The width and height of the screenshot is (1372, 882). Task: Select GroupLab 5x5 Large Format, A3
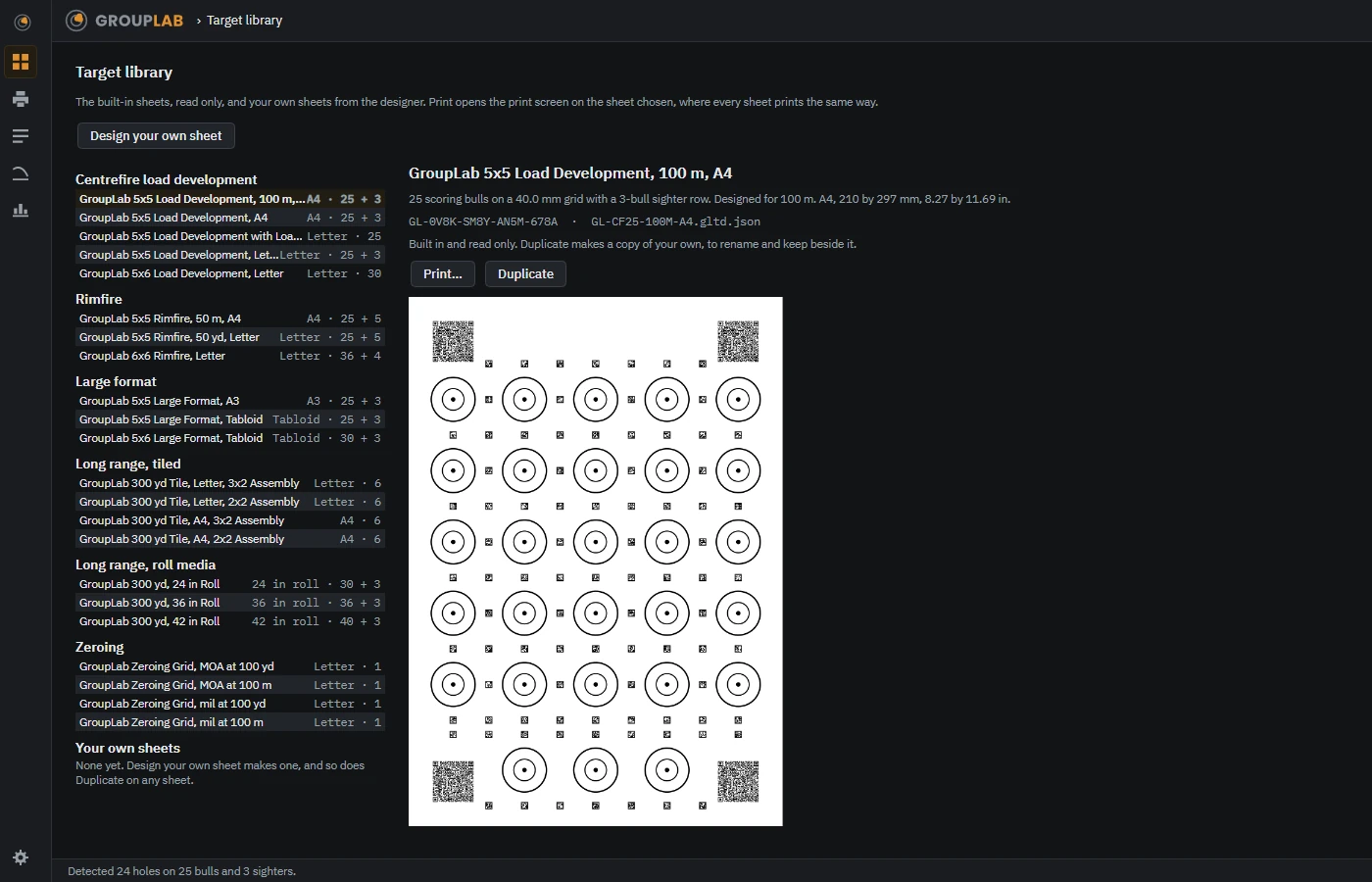click(x=230, y=401)
